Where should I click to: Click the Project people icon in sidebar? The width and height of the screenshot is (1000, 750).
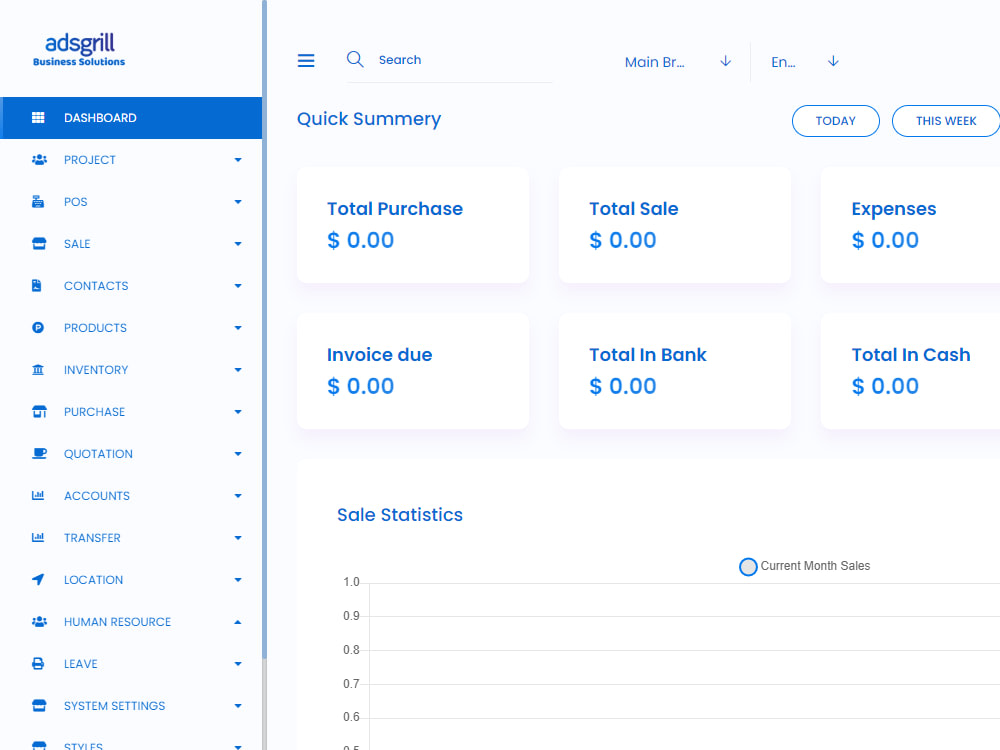pyautogui.click(x=39, y=159)
